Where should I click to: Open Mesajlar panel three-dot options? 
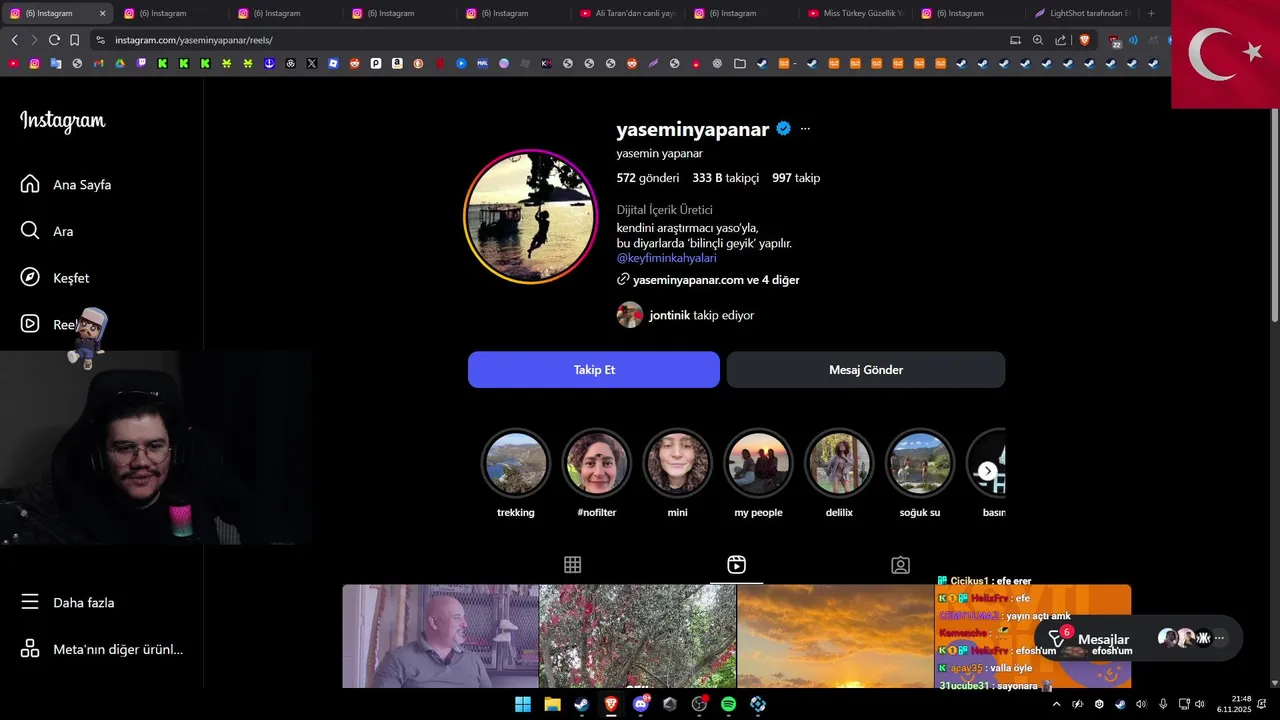[x=1219, y=638]
